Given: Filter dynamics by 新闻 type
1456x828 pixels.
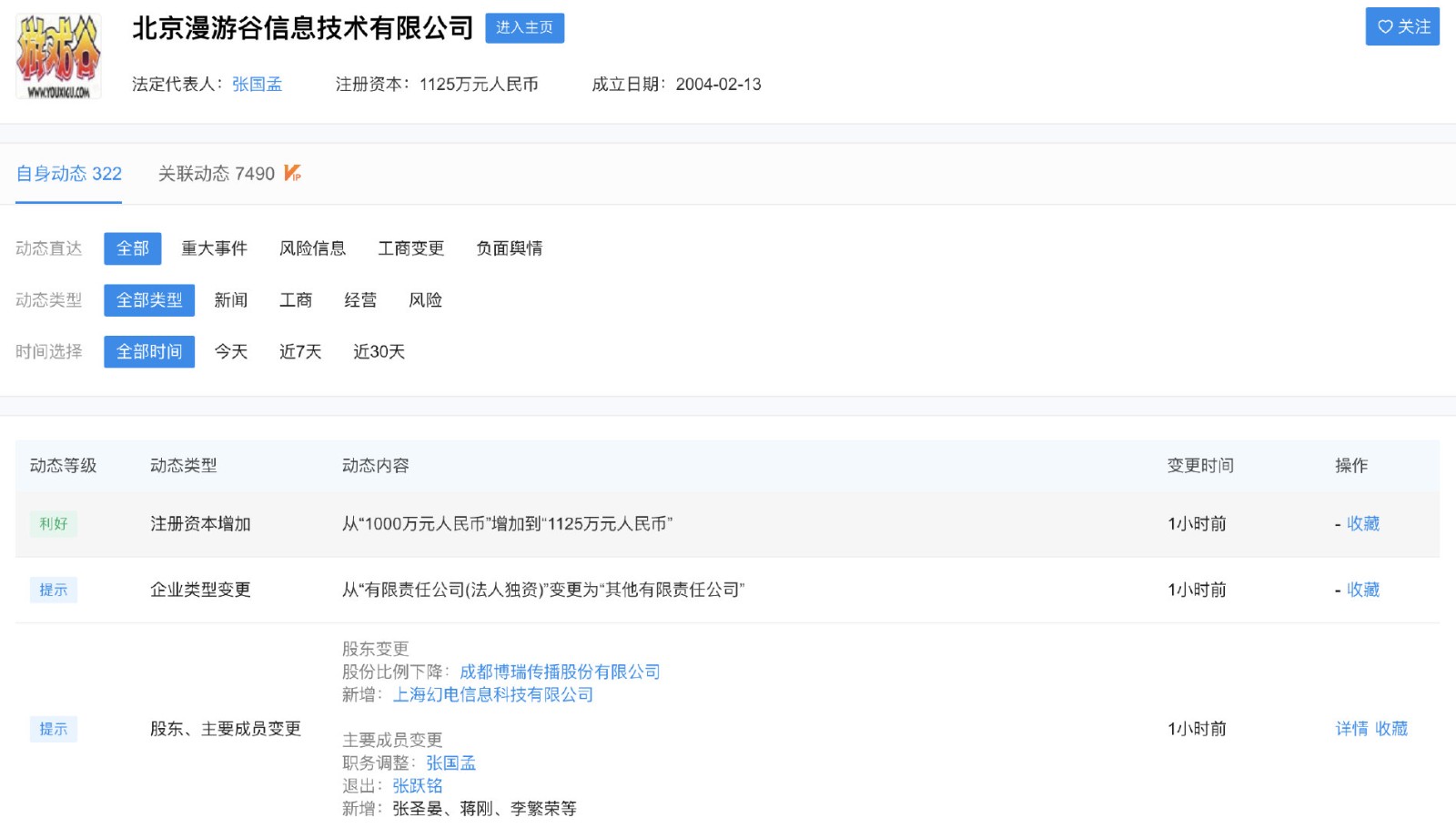Looking at the screenshot, I should 231,300.
